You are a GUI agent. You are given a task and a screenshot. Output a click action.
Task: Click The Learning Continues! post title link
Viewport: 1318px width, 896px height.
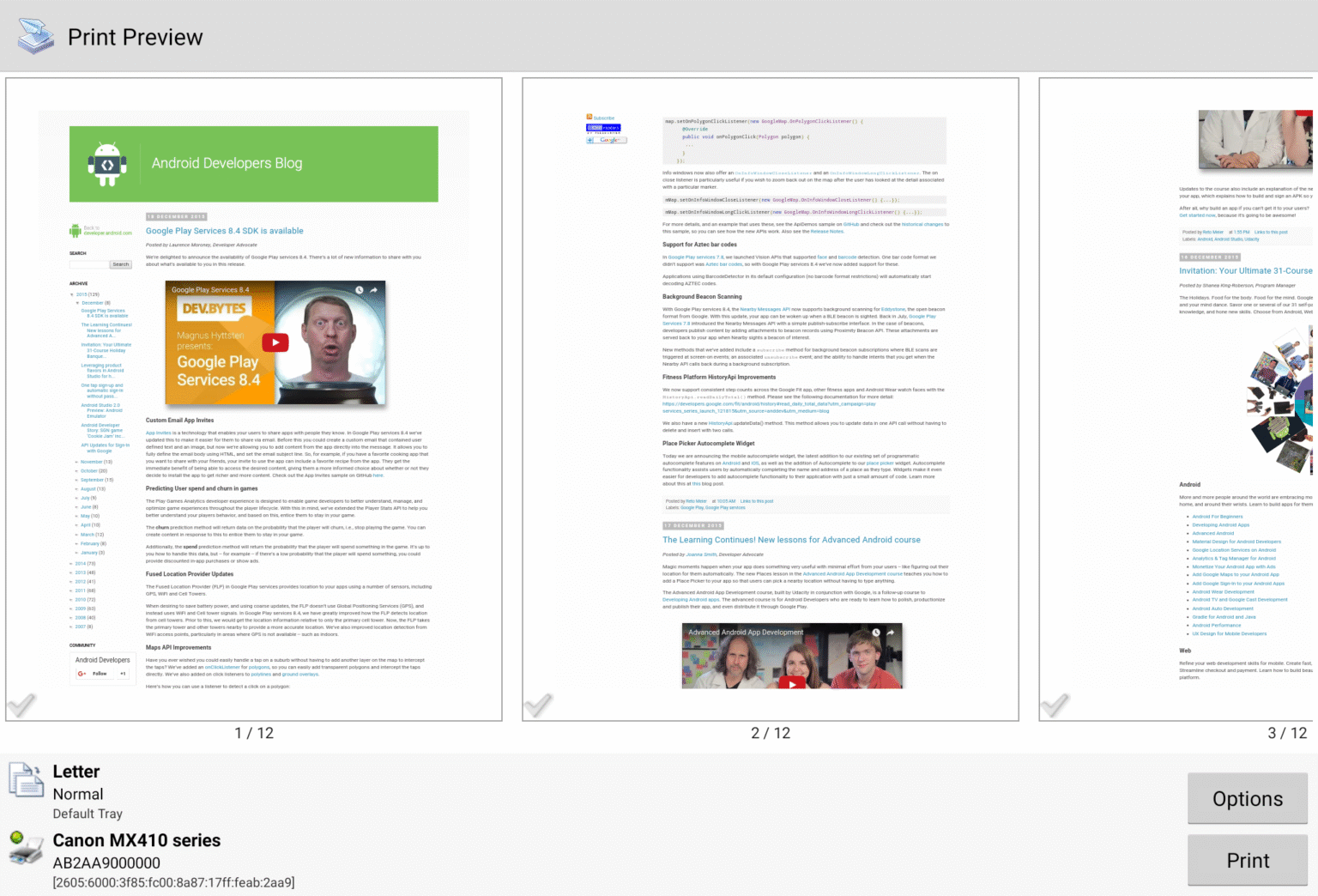(x=790, y=540)
